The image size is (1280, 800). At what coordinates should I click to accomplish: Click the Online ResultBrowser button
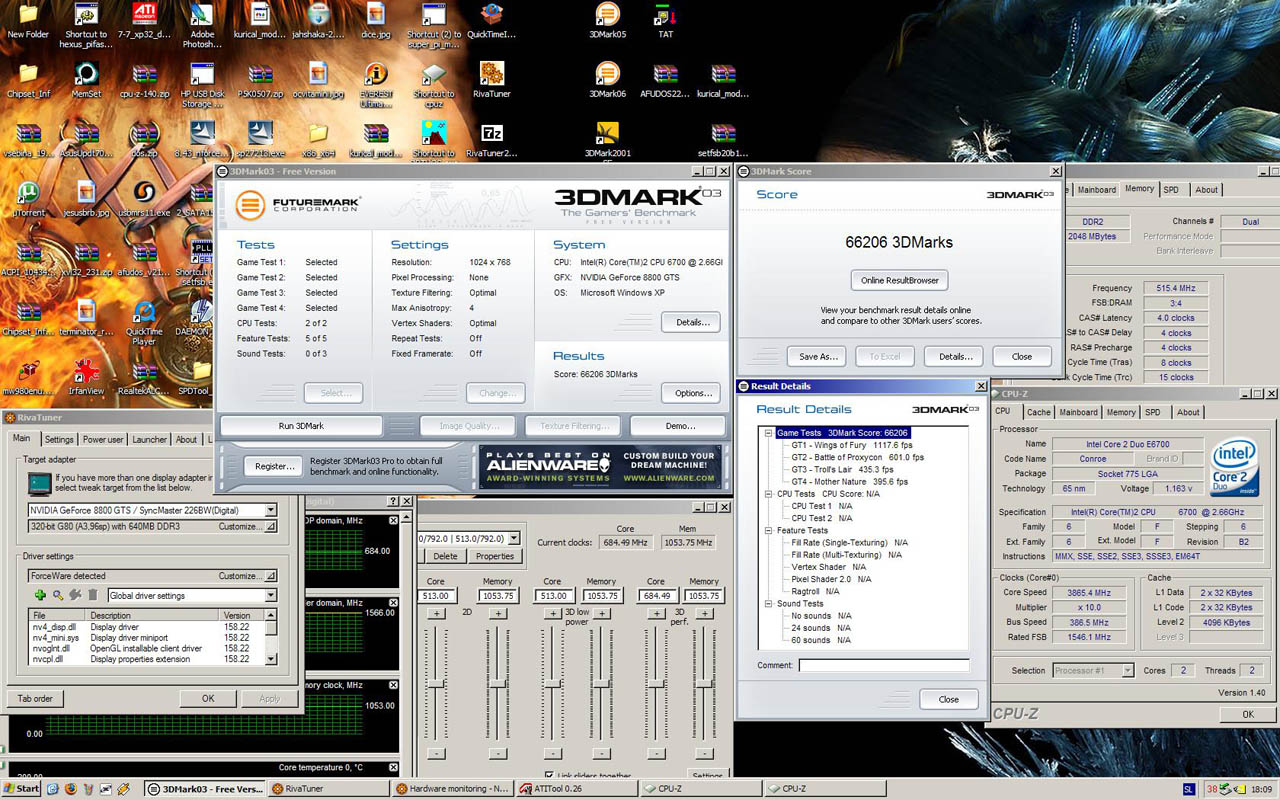pos(899,280)
